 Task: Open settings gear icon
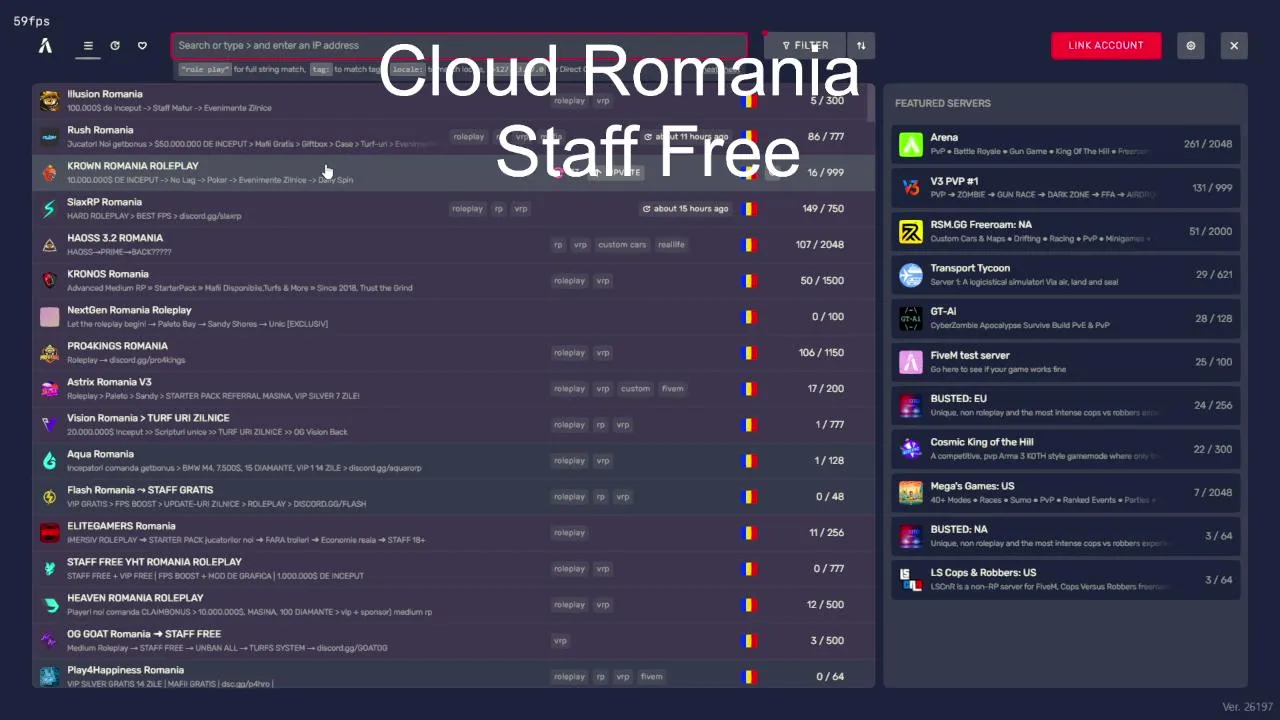[x=1191, y=45]
